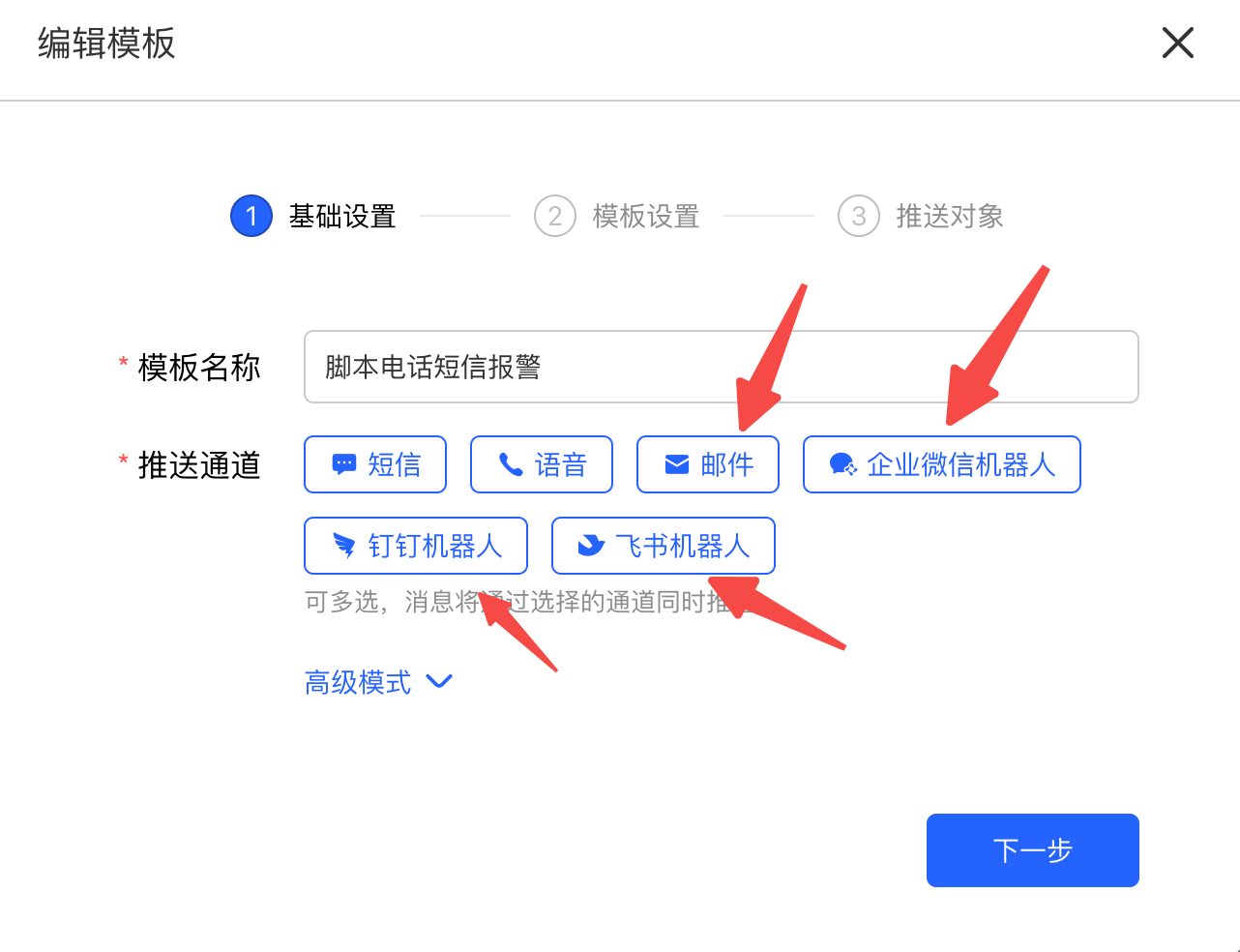The width and height of the screenshot is (1240, 952).
Task: Click the WeCom robot chat icon
Action: click(x=843, y=464)
